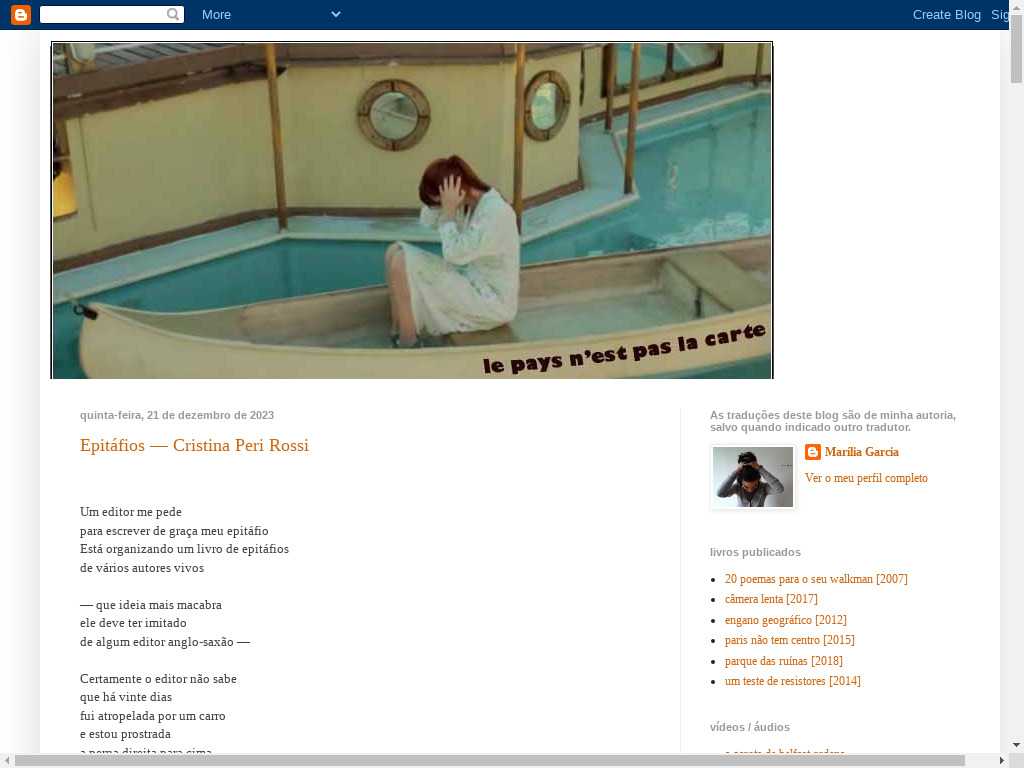Click the horizontal scrollbar right arrow
Image resolution: width=1024 pixels, height=768 pixels.
tap(1002, 761)
